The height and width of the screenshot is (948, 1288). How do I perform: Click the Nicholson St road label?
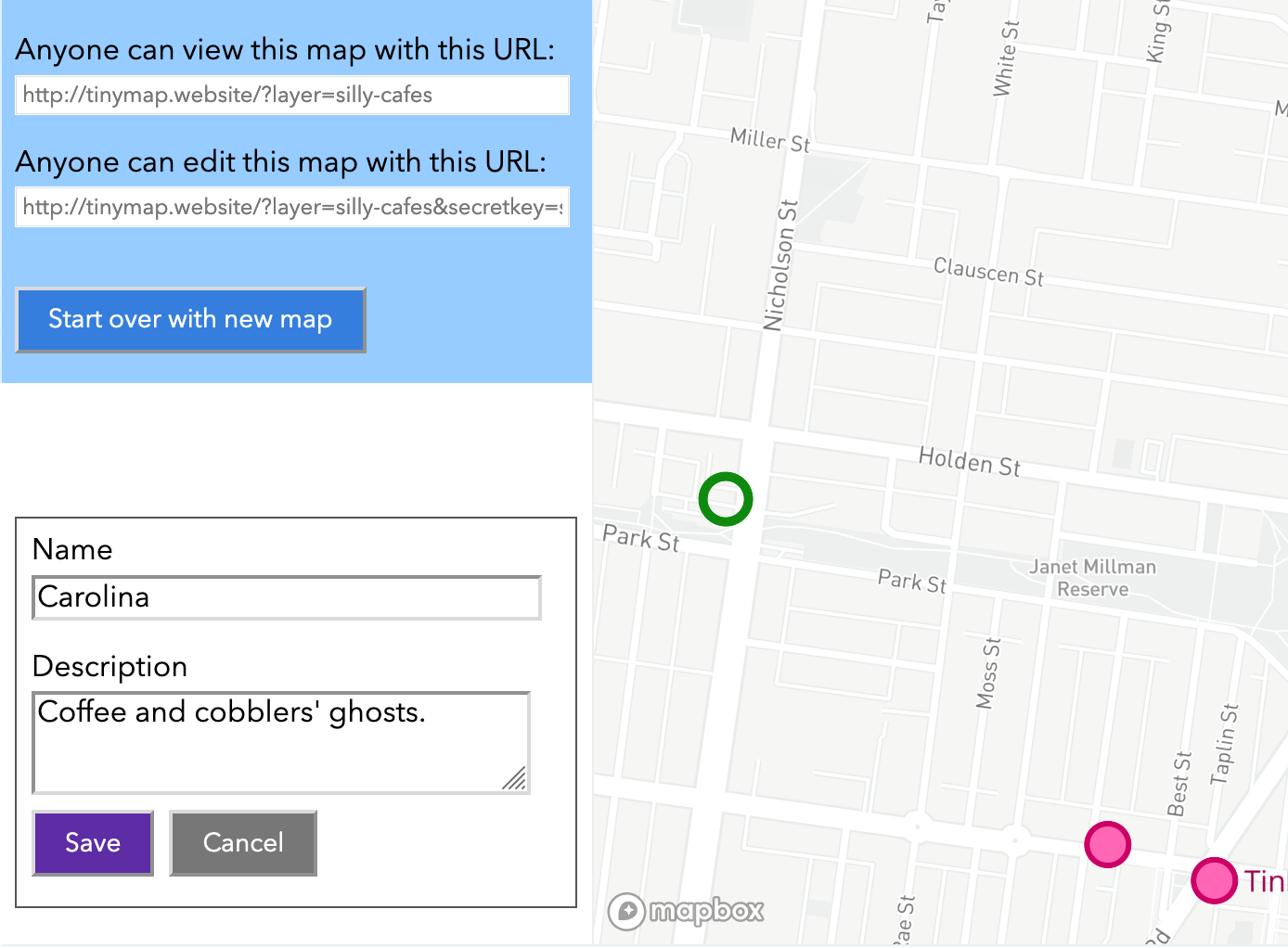[780, 265]
